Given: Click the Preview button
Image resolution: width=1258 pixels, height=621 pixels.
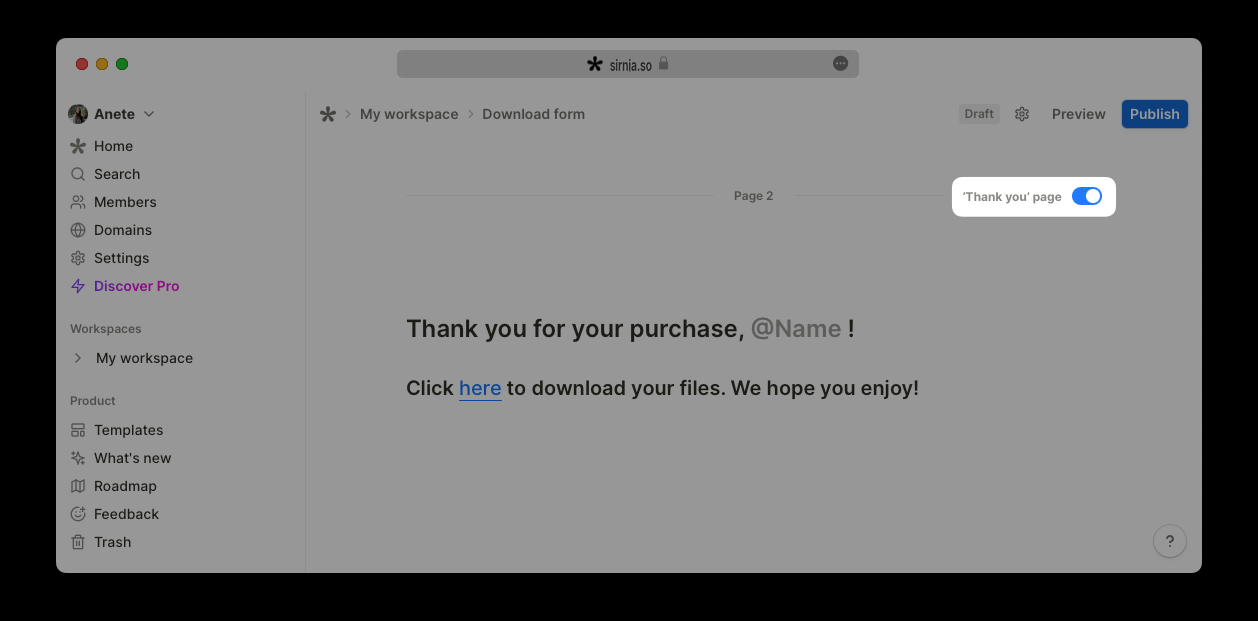Looking at the screenshot, I should (1078, 114).
